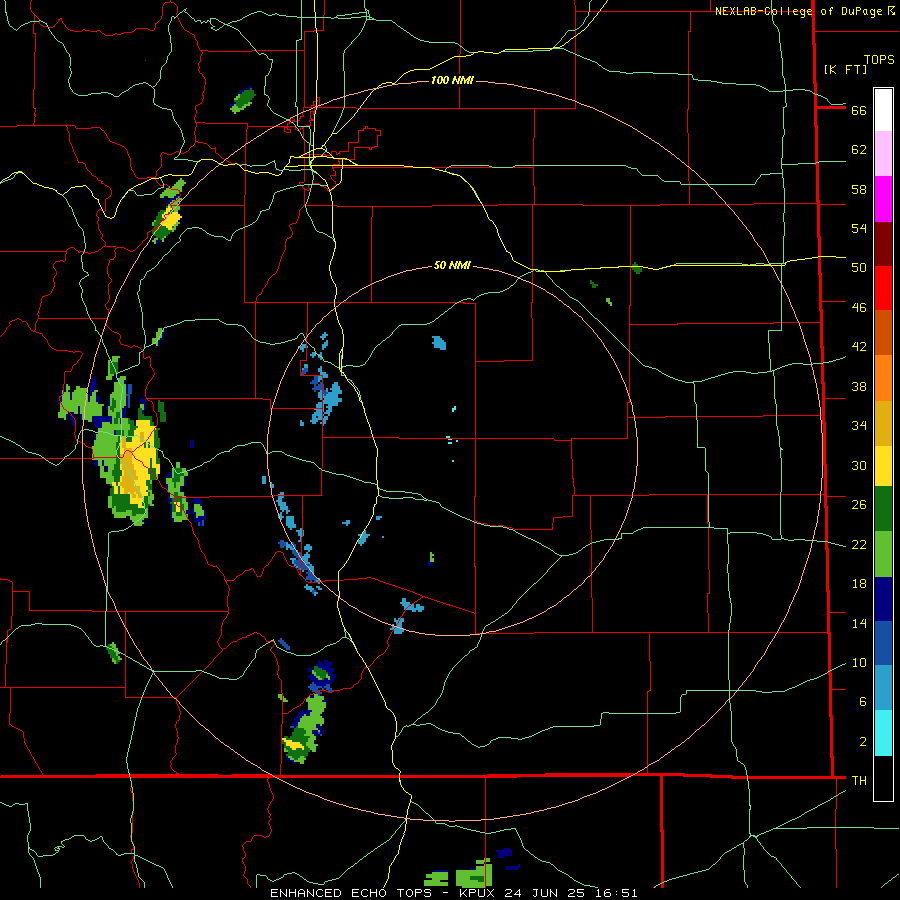Click the TH threshold label
900x900 pixels.
859,781
